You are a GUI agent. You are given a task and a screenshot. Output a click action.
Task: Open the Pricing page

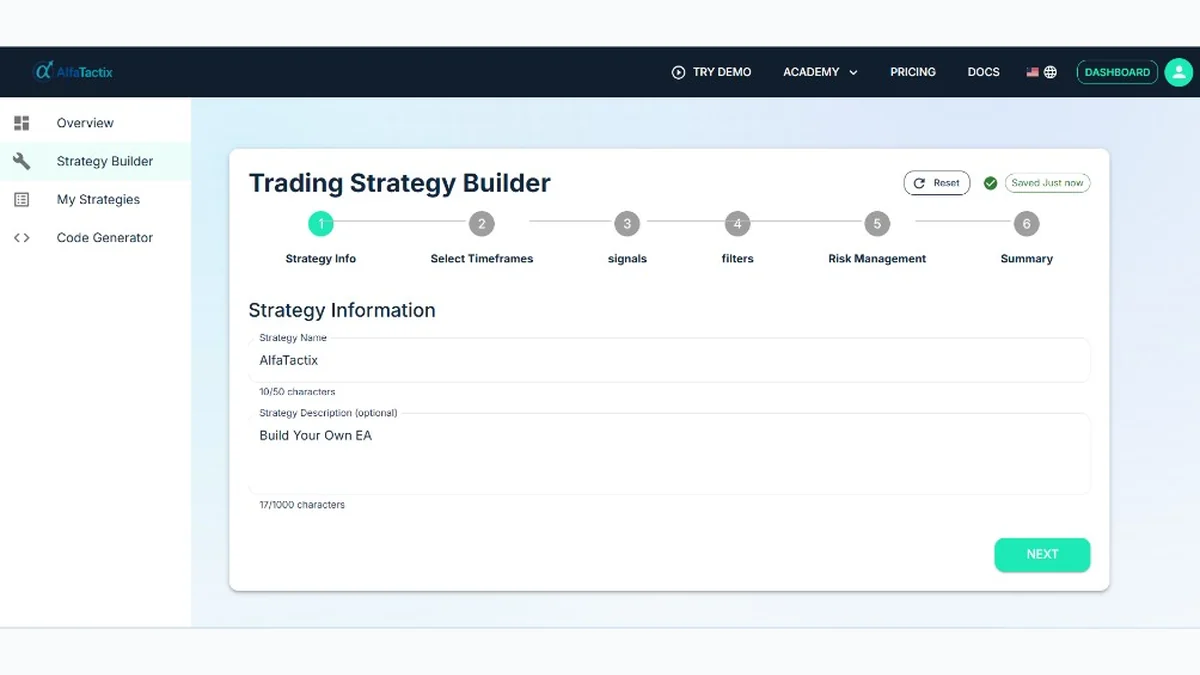913,72
